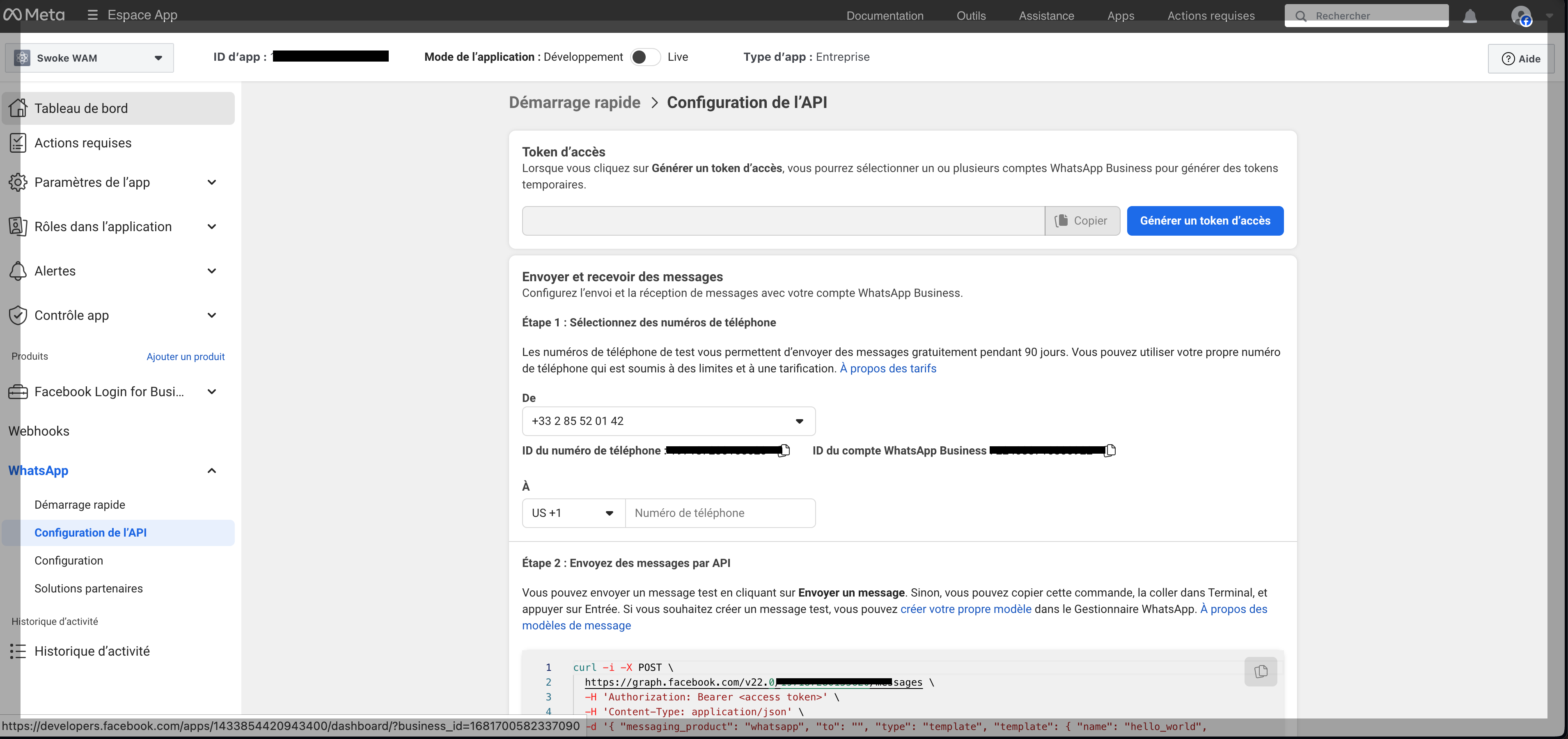Open the profile avatar menu
This screenshot has width=1568, height=739.
tap(1520, 16)
